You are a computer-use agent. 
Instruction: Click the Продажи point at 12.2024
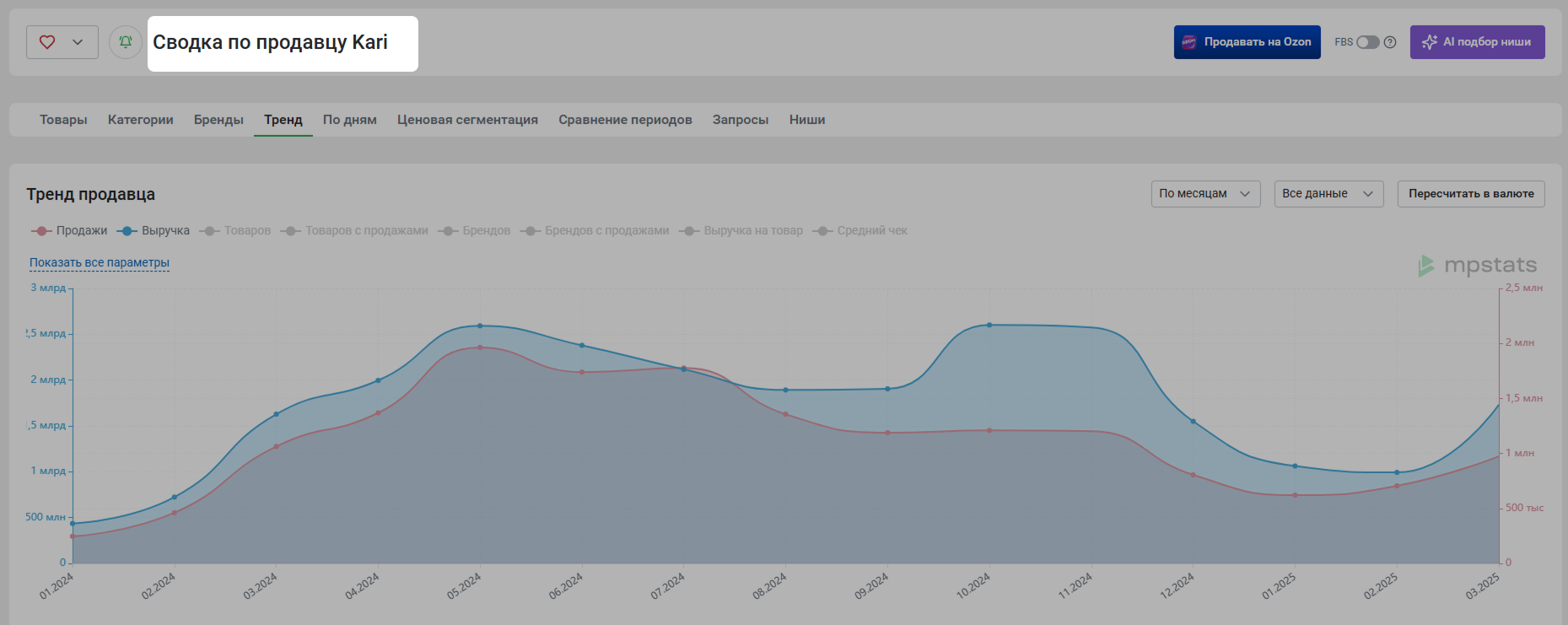(1194, 475)
